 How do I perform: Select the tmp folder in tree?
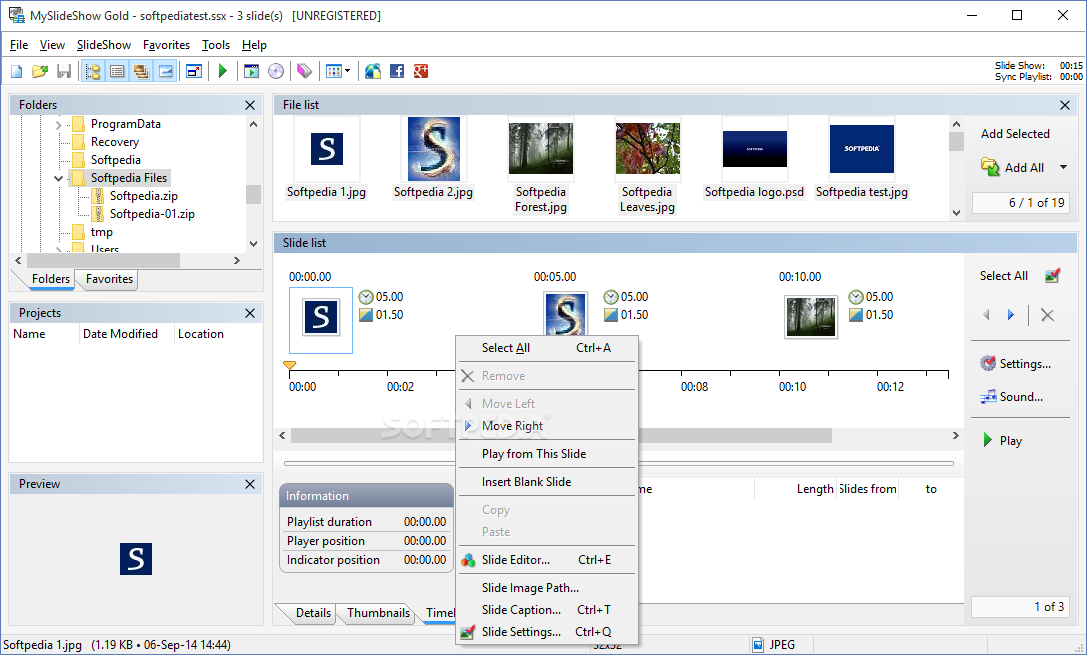click(x=101, y=232)
